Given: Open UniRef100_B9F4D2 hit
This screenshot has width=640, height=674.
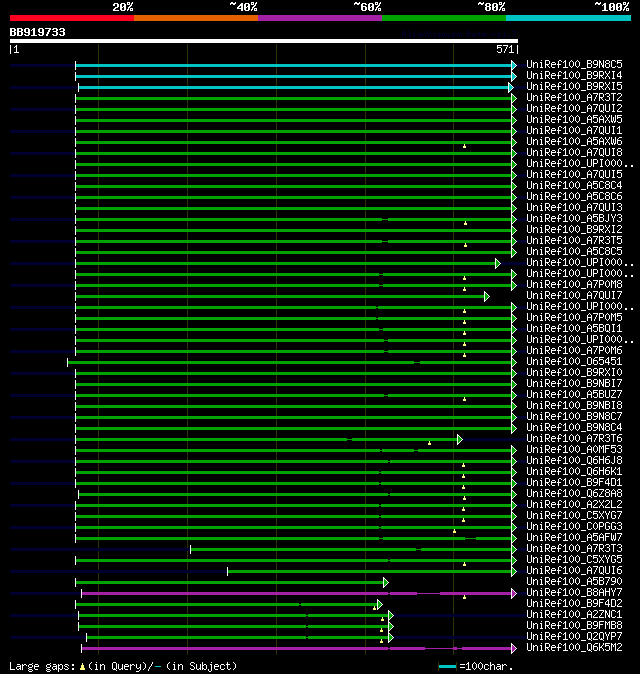Looking at the screenshot, I should 574,604.
